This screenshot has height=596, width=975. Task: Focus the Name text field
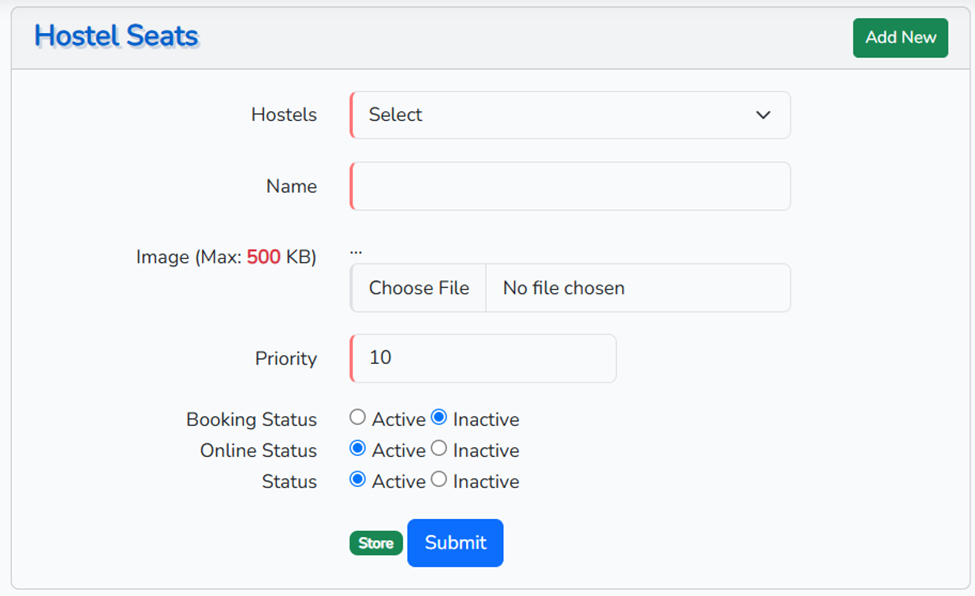570,186
